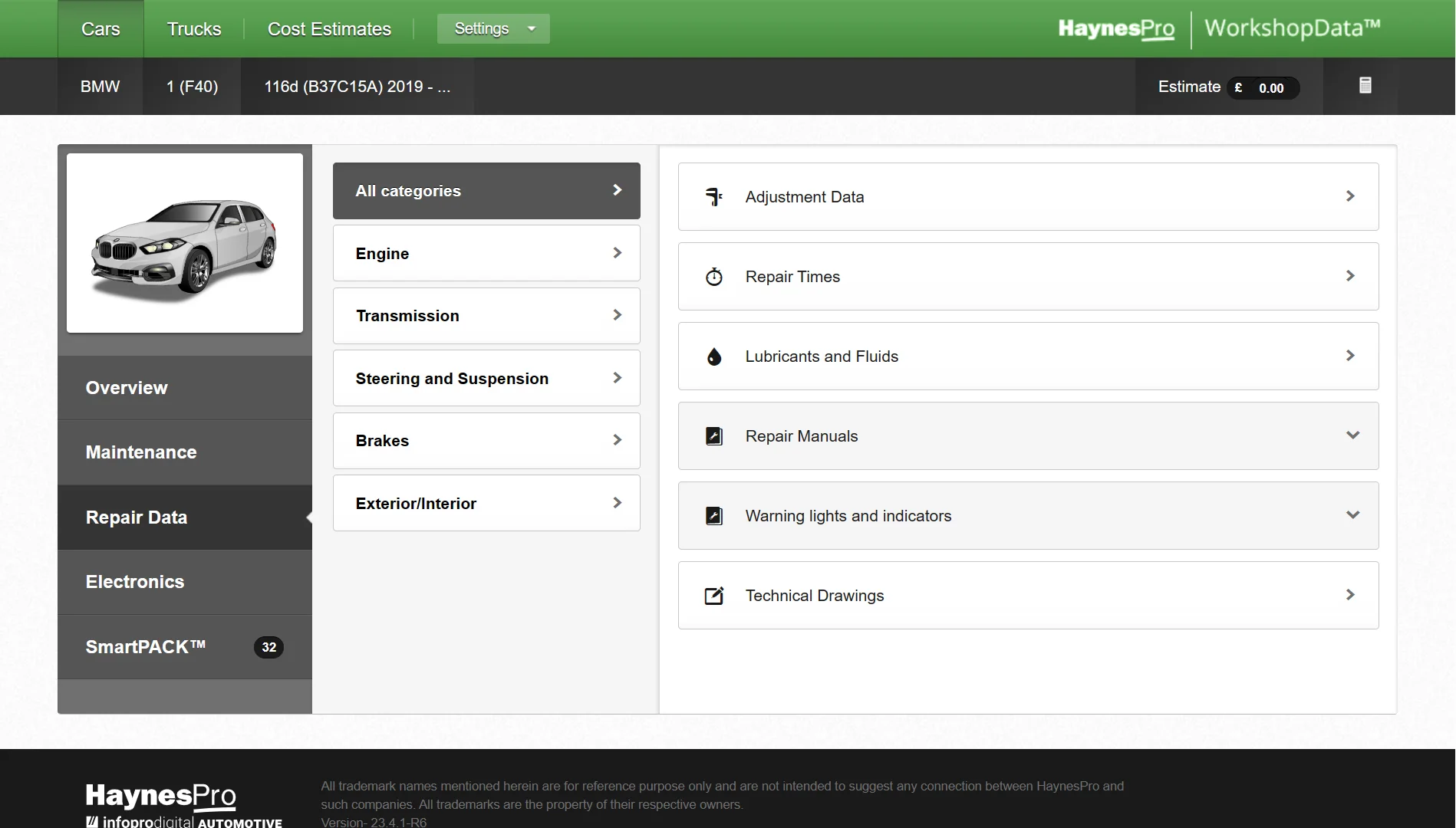Click the Repair Manuals wrench book icon
The width and height of the screenshot is (1456, 828).
[714, 436]
